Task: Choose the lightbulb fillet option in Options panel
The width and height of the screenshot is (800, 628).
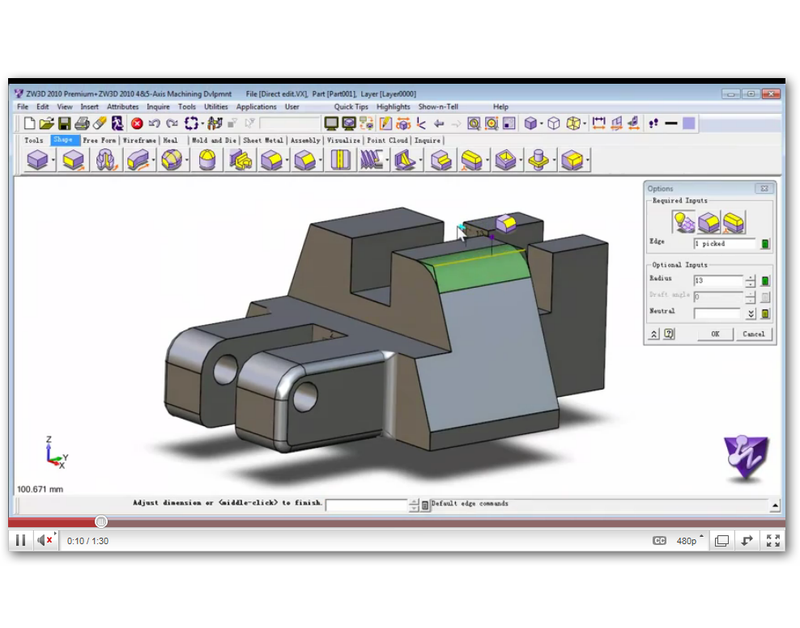Action: tap(684, 222)
